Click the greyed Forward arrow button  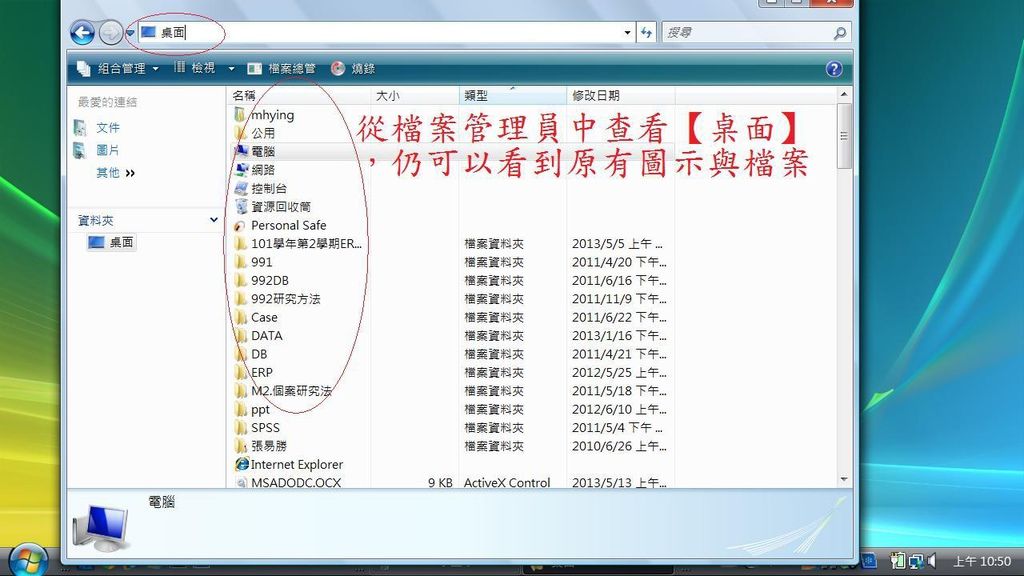[x=111, y=33]
